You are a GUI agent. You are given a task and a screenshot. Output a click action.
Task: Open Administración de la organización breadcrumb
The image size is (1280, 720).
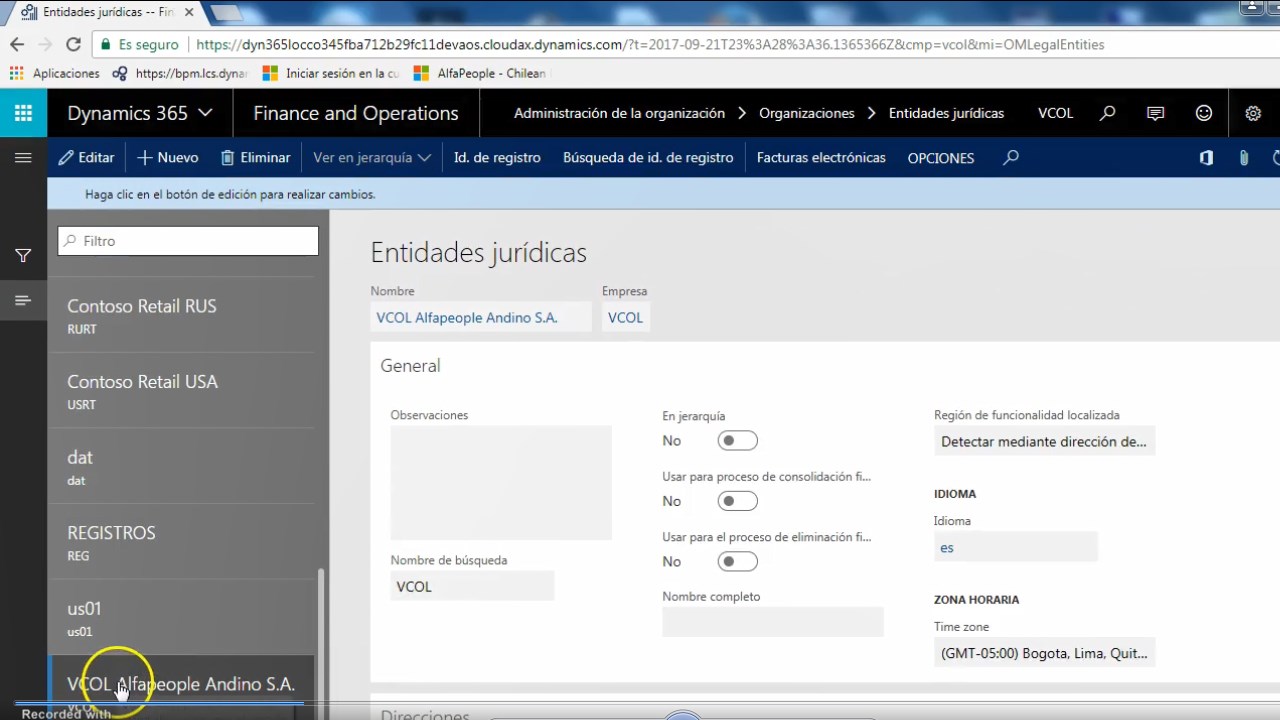click(619, 113)
